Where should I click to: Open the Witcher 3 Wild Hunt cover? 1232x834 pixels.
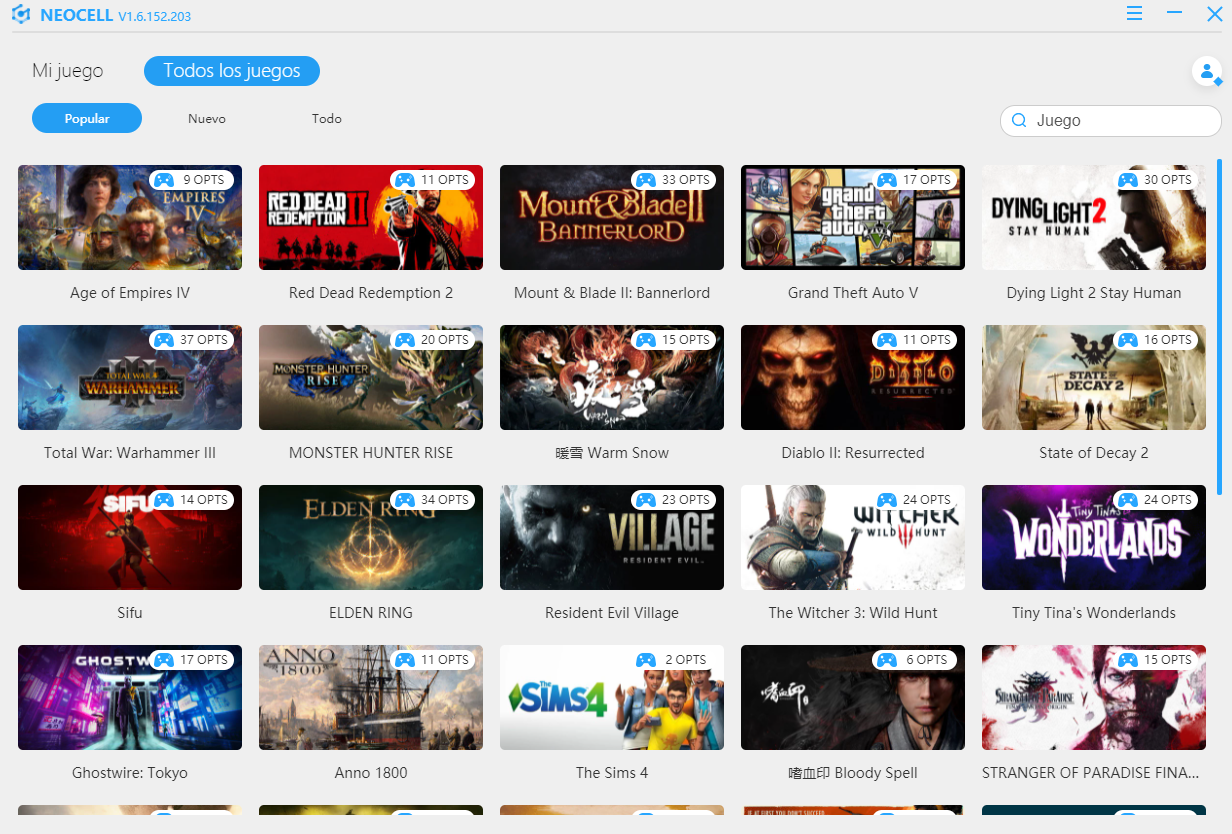click(853, 538)
